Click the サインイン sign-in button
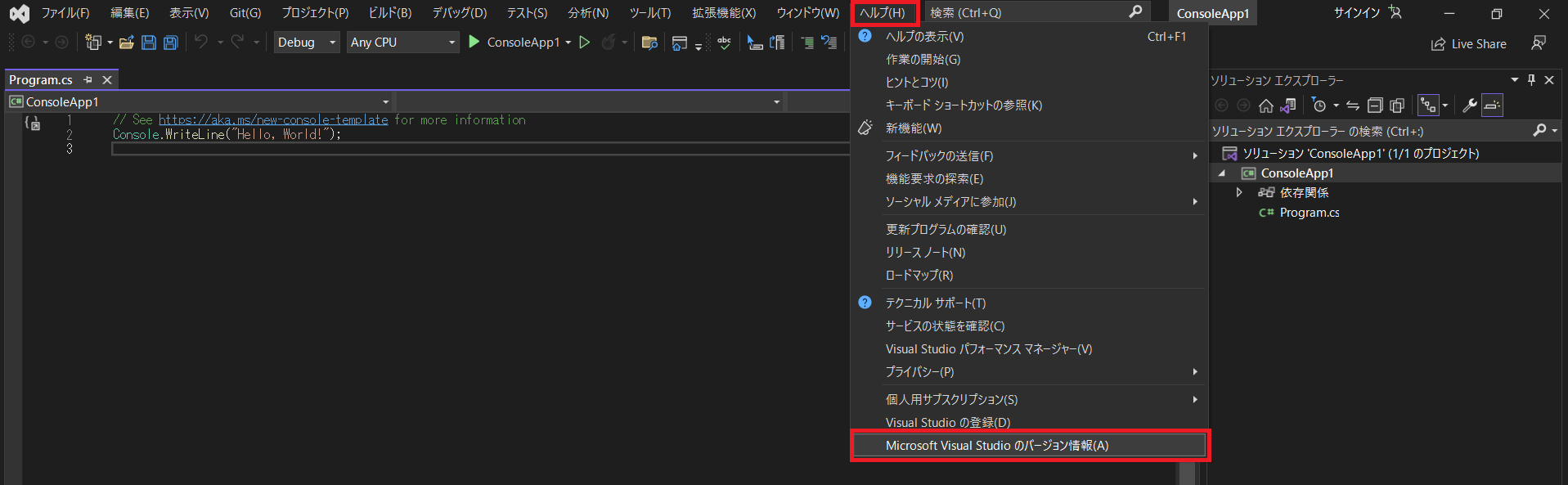This screenshot has width=1568, height=485. tap(1357, 12)
